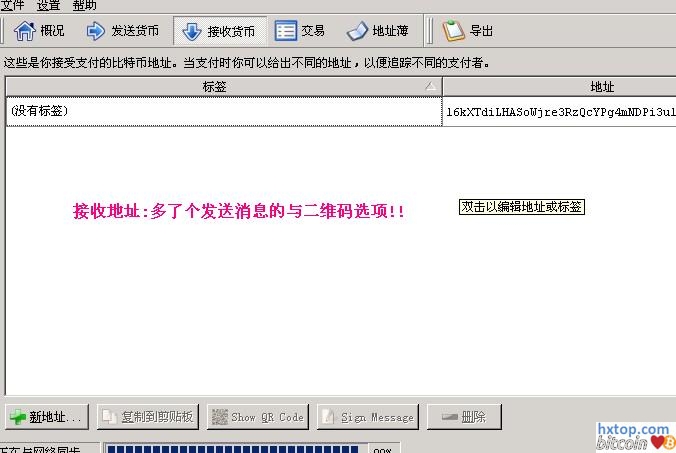The height and width of the screenshot is (453, 676).
Task: Open the 概况 overview page
Action: (x=41, y=31)
